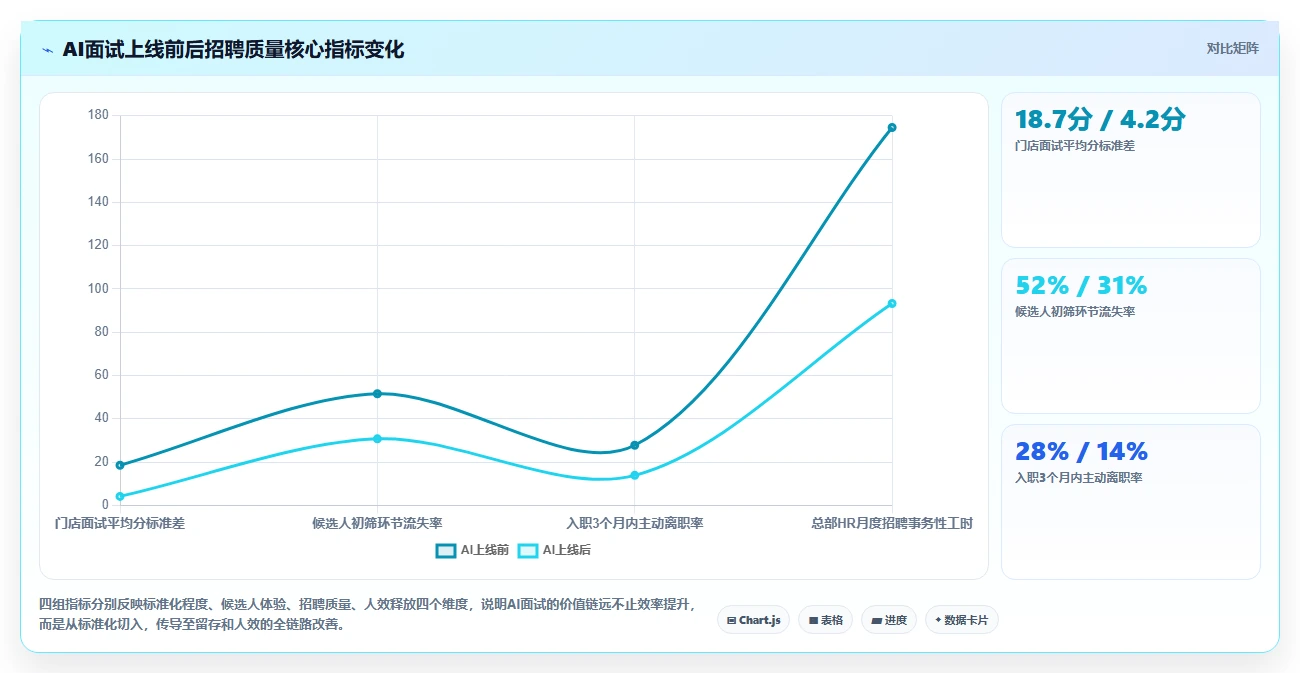Click the AI上线后 legend color box
Screen dimensions: 1300x673
click(x=528, y=550)
